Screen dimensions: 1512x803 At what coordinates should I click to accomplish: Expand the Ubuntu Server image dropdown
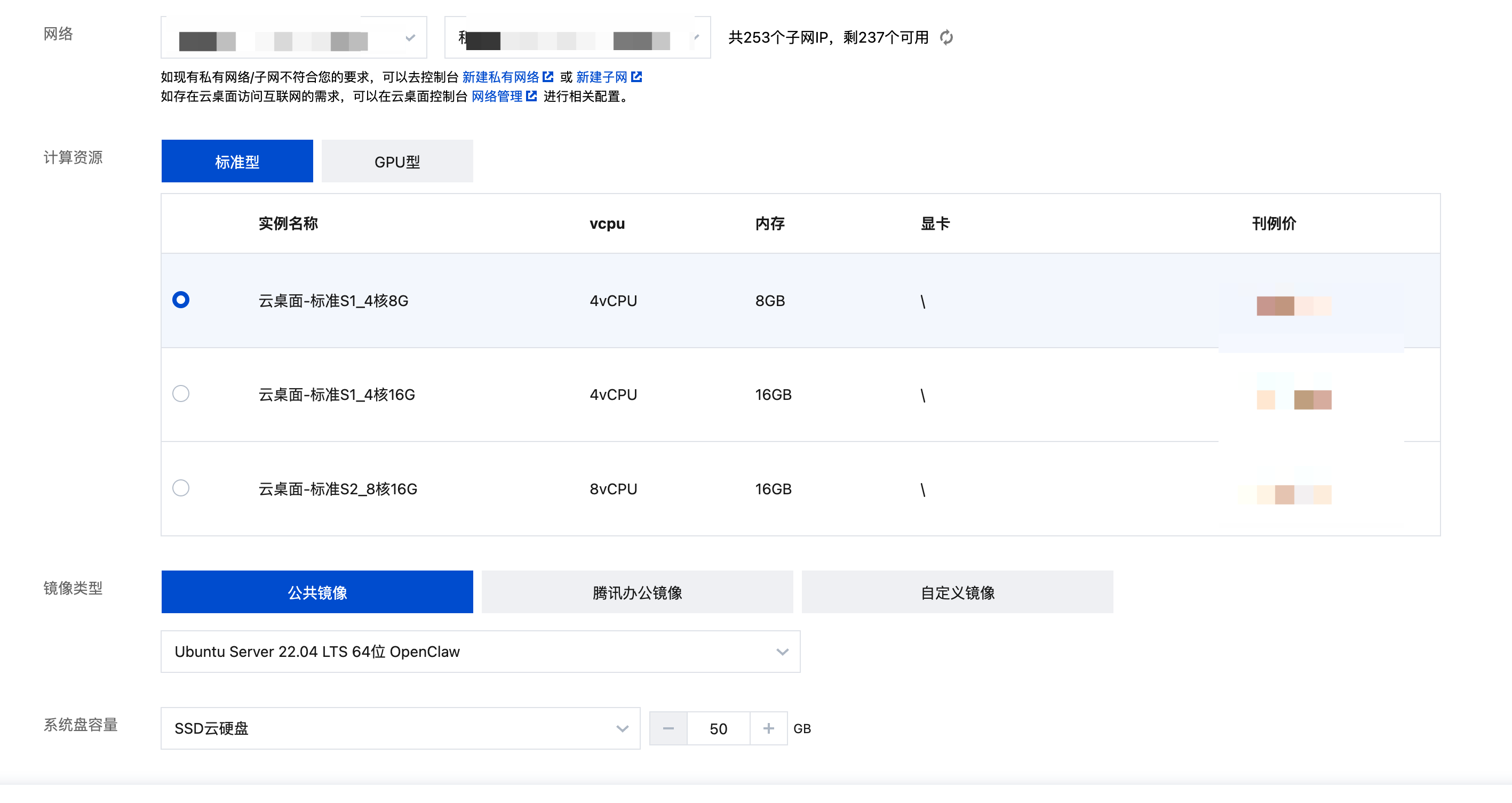pos(480,652)
